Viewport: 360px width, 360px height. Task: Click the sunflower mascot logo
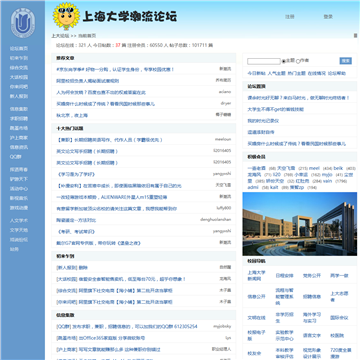pos(66,16)
